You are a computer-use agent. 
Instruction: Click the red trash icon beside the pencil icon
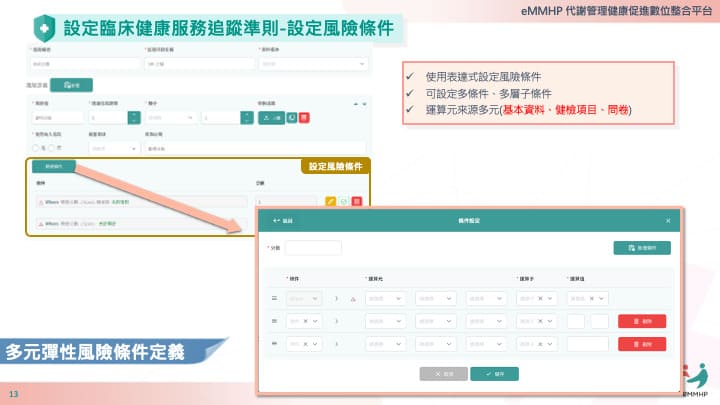(355, 202)
